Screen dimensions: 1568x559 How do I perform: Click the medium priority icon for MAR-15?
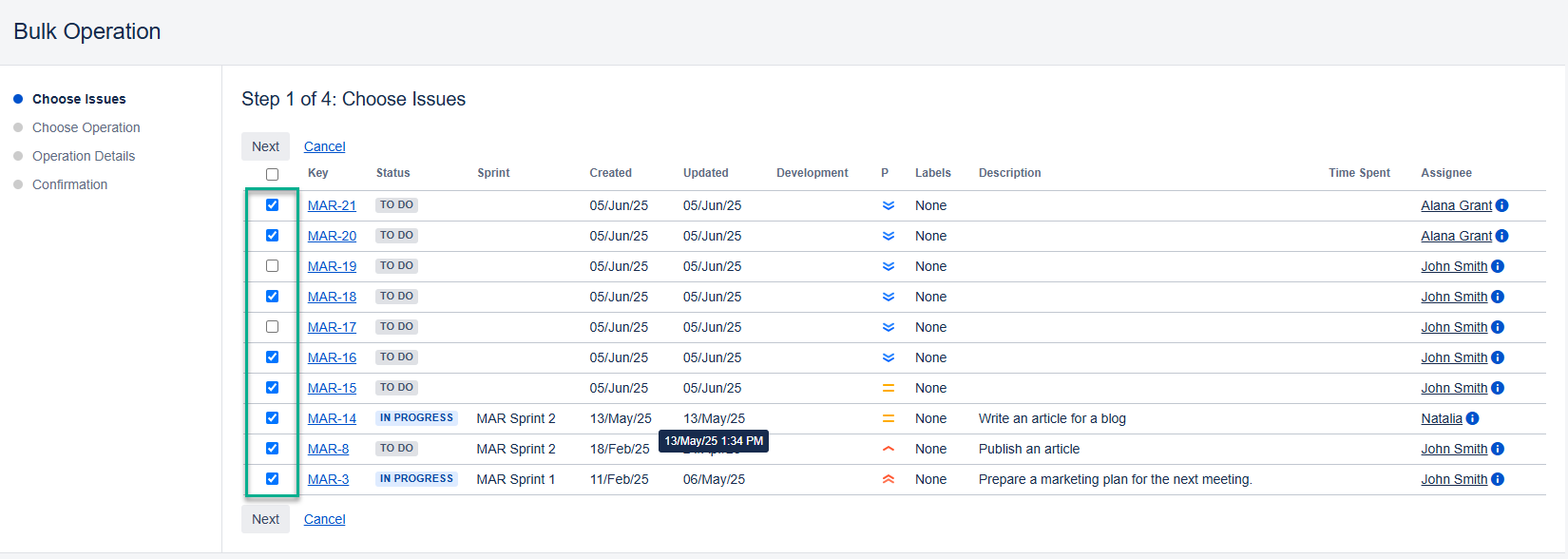click(x=889, y=388)
